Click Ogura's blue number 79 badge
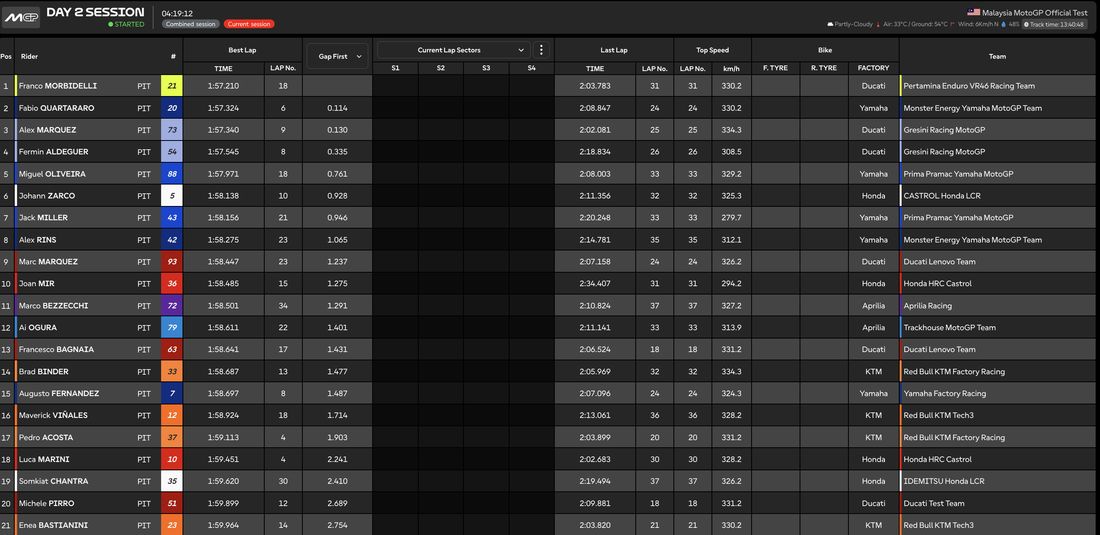Viewport: 1100px width, 535px height. pyautogui.click(x=172, y=327)
